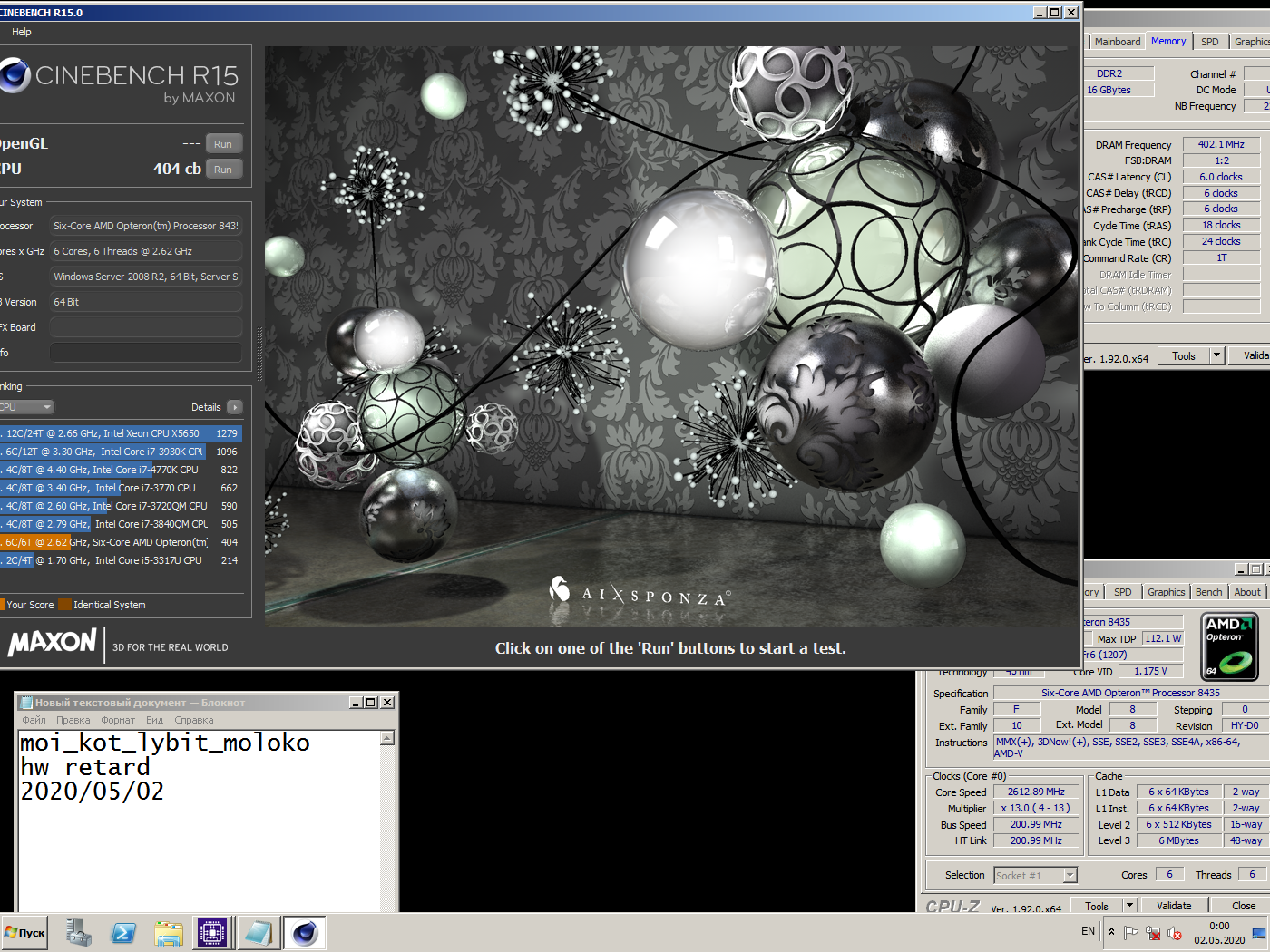Click the empty Info field
Screen dimensions: 1270x952
[x=146, y=353]
